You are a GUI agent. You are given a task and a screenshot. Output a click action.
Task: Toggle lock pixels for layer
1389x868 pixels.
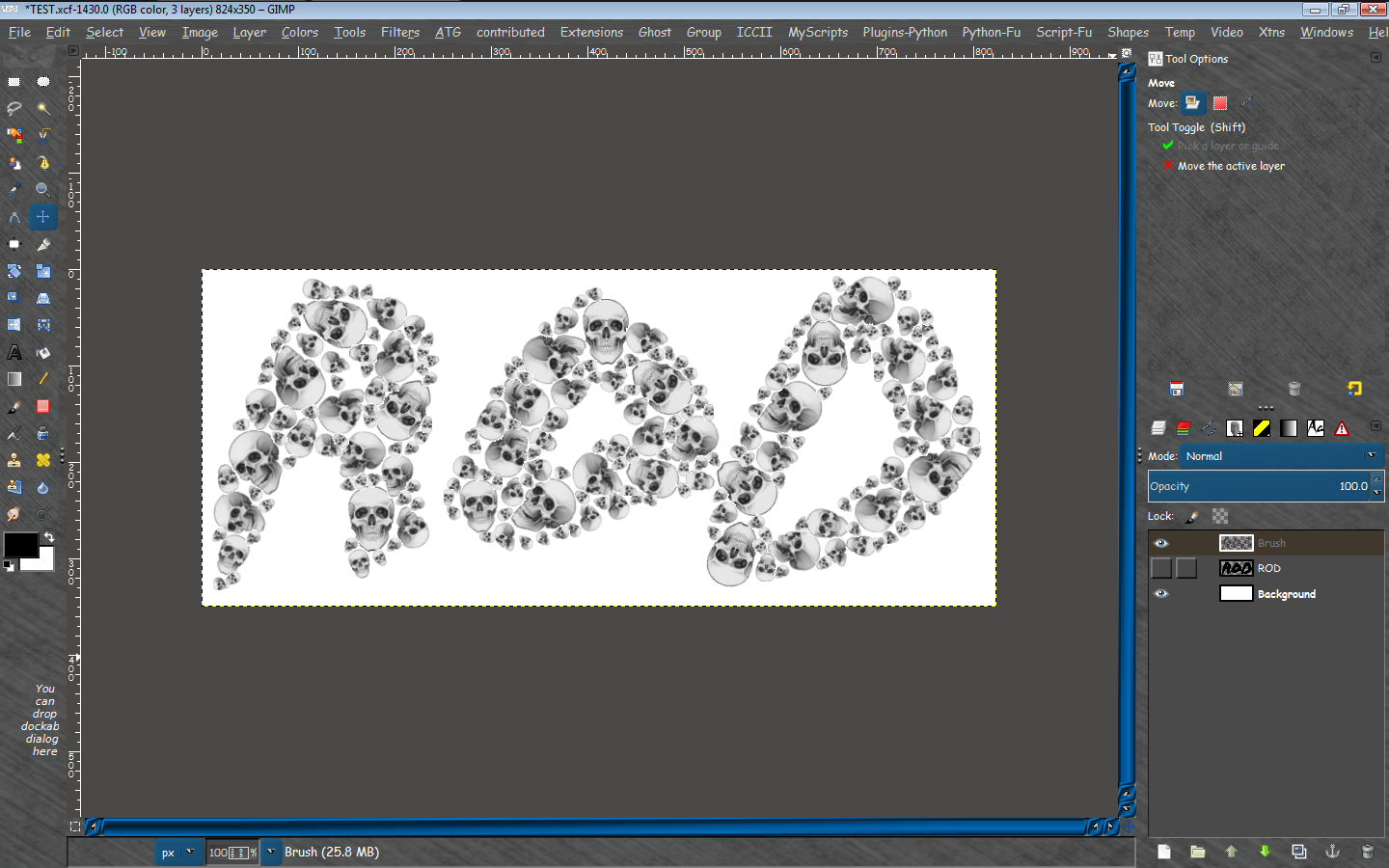point(1192,517)
